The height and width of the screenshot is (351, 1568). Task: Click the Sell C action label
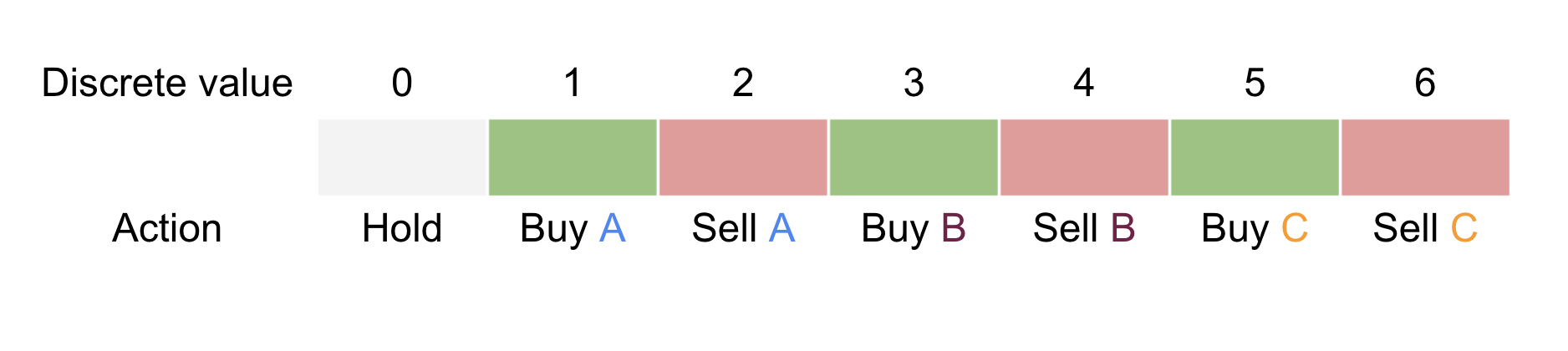point(1425,228)
